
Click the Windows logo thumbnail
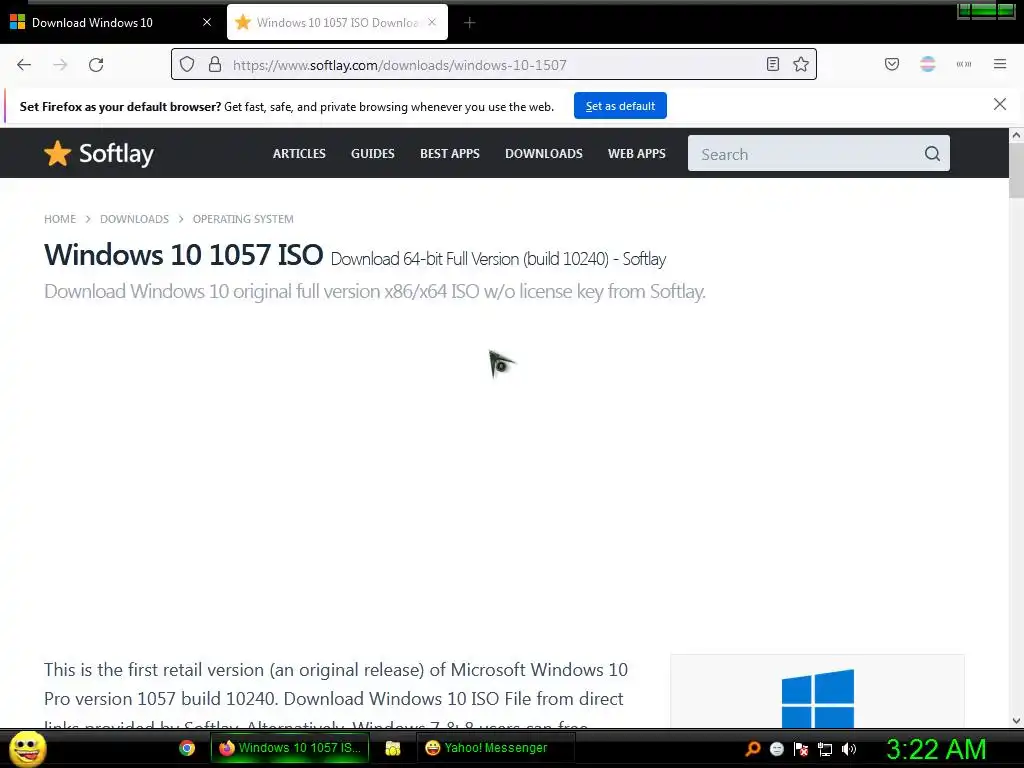pos(818,697)
